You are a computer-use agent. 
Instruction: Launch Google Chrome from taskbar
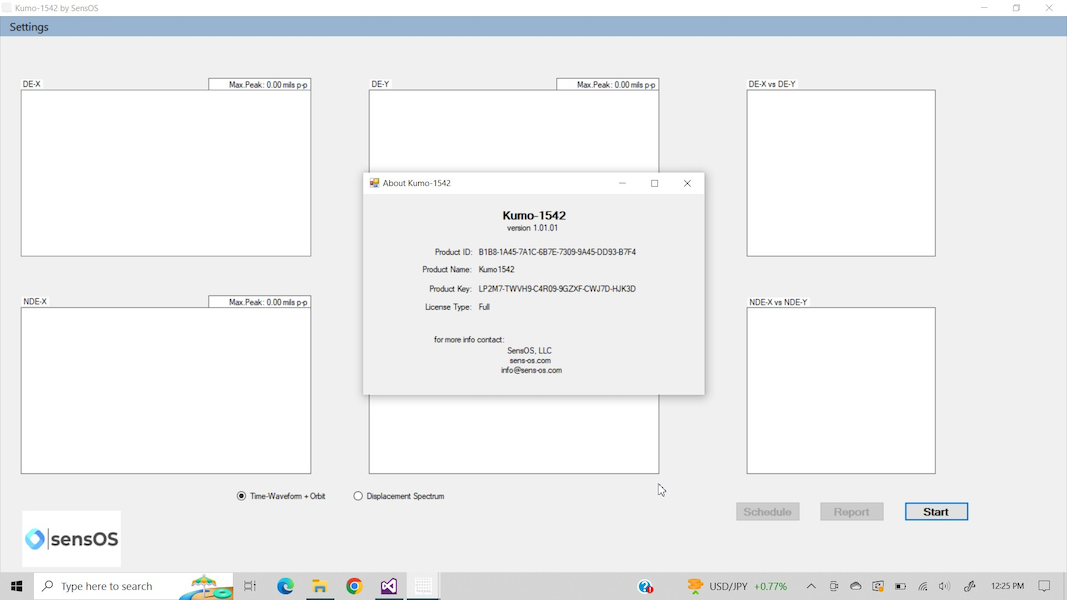pyautogui.click(x=355, y=586)
